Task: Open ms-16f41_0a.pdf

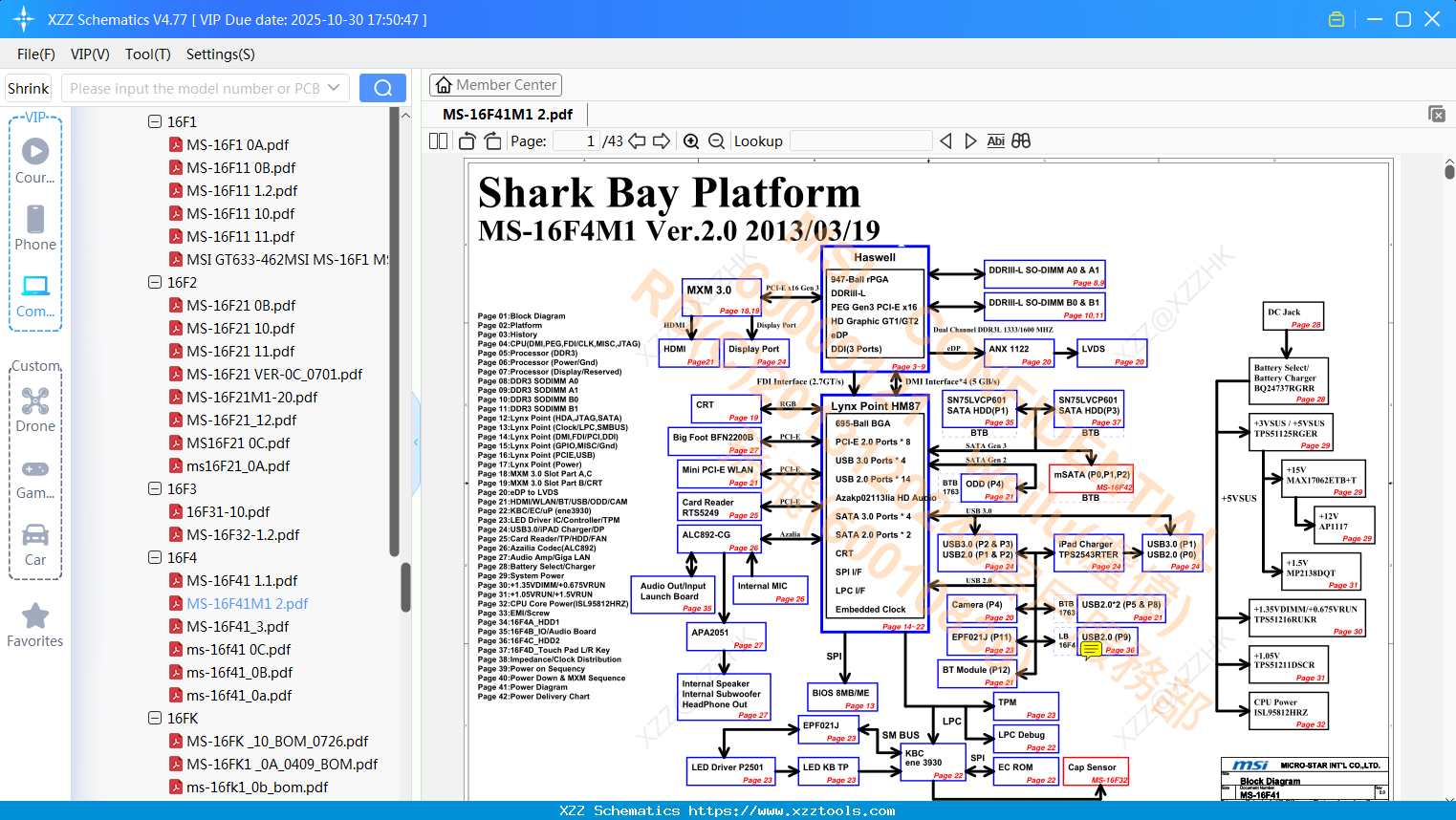Action: pyautogui.click(x=239, y=695)
